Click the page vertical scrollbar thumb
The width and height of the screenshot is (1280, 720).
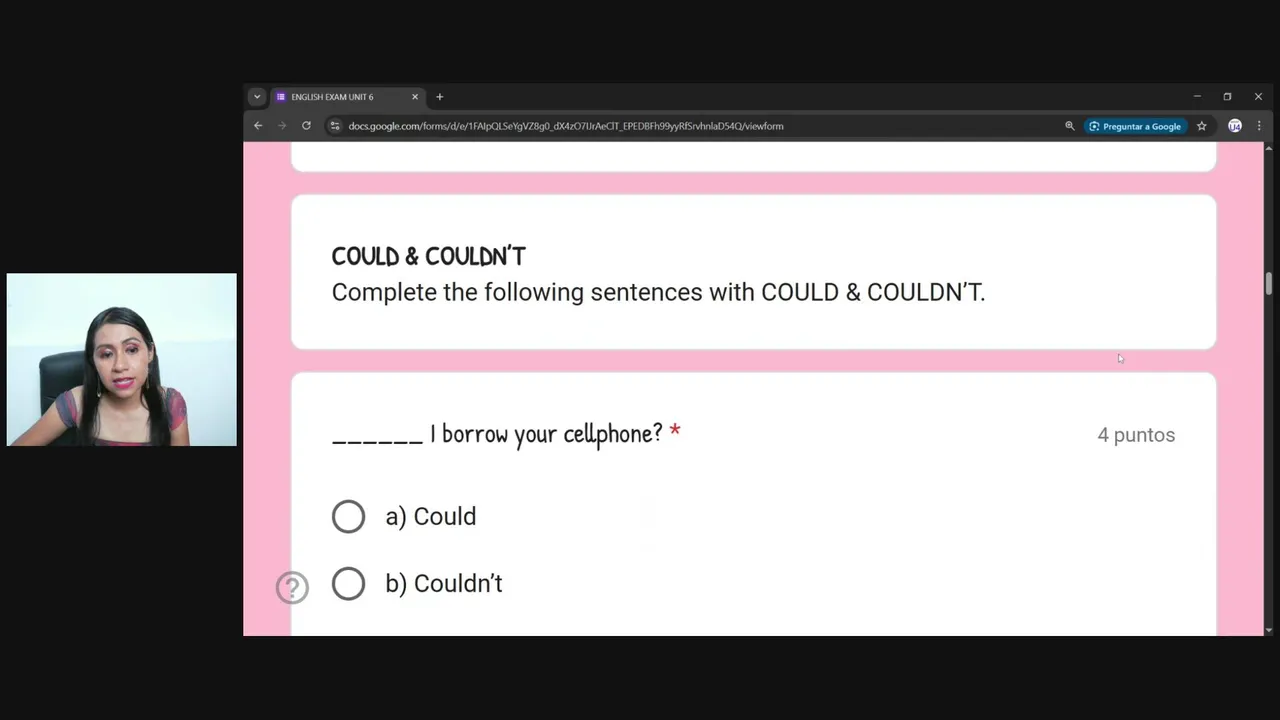[1269, 283]
